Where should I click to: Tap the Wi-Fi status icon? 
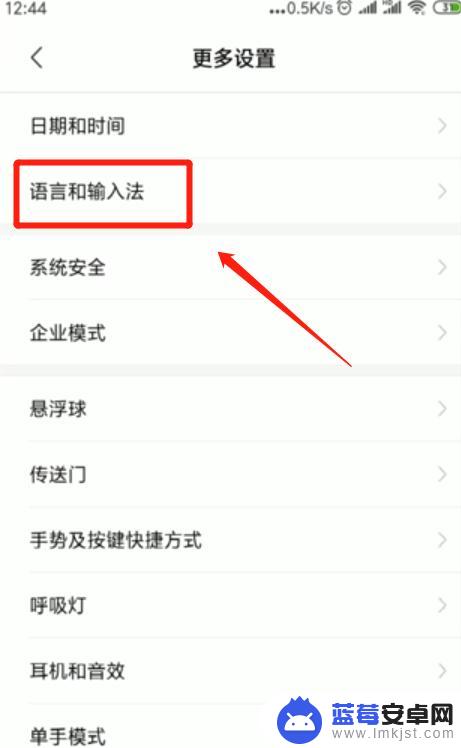pos(417,8)
